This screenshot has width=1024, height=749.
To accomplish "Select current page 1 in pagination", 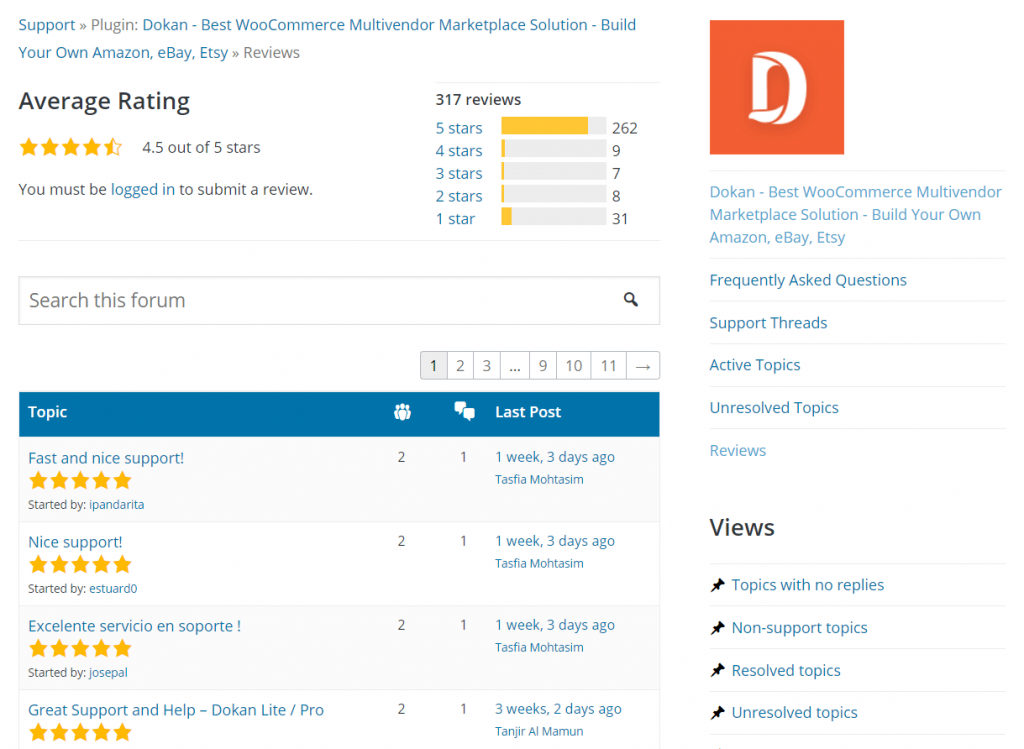I will tap(434, 366).
